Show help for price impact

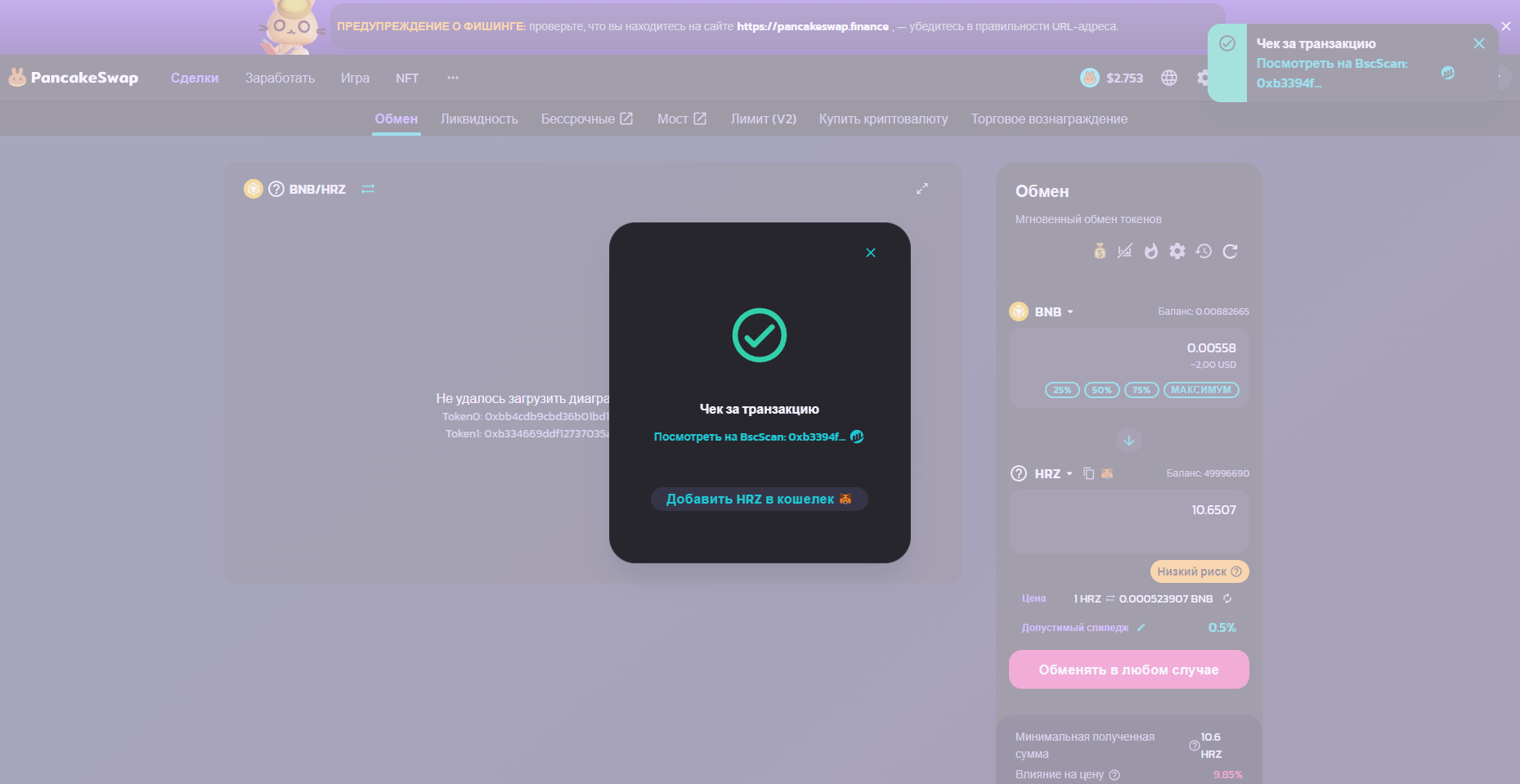pos(1114,775)
